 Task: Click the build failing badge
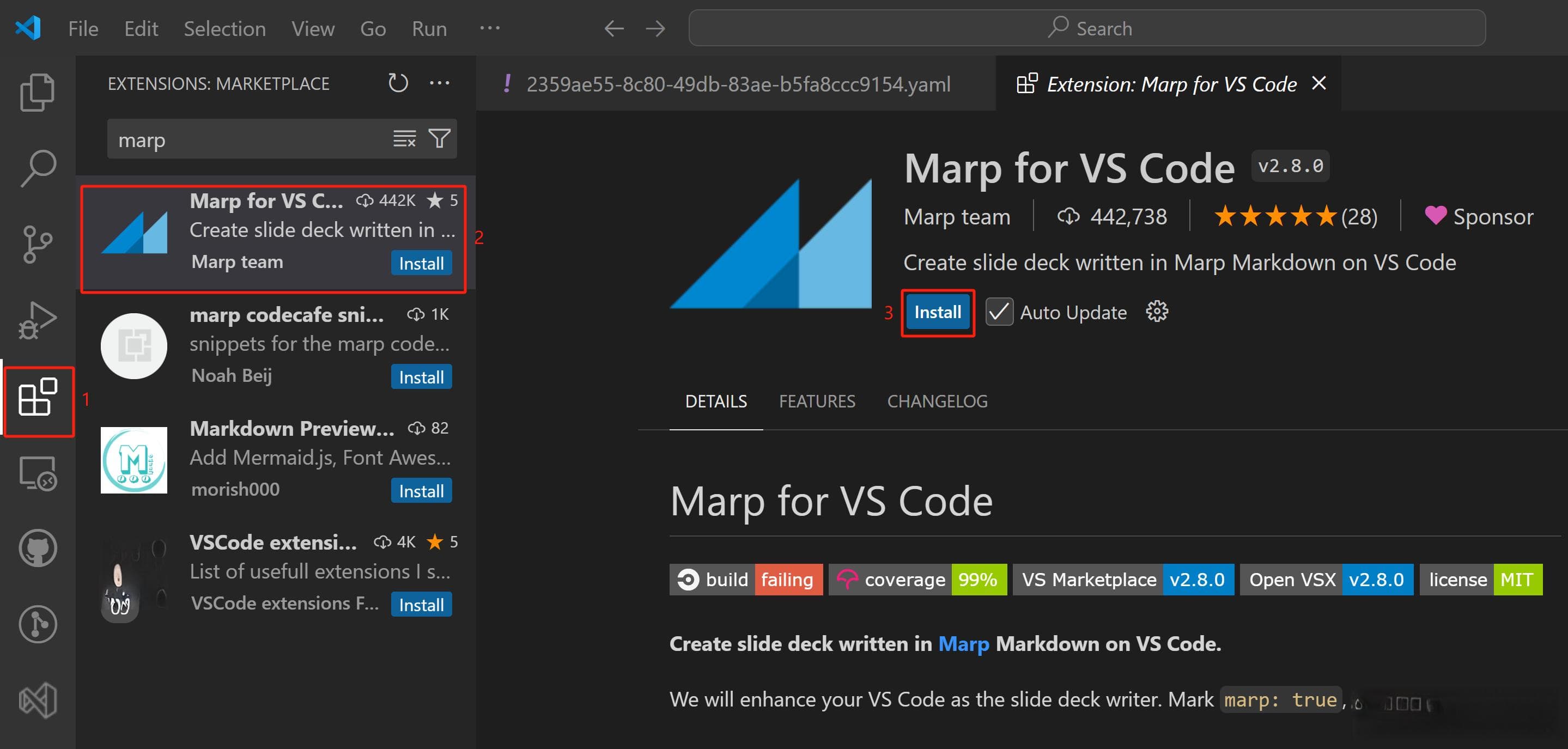tap(746, 579)
